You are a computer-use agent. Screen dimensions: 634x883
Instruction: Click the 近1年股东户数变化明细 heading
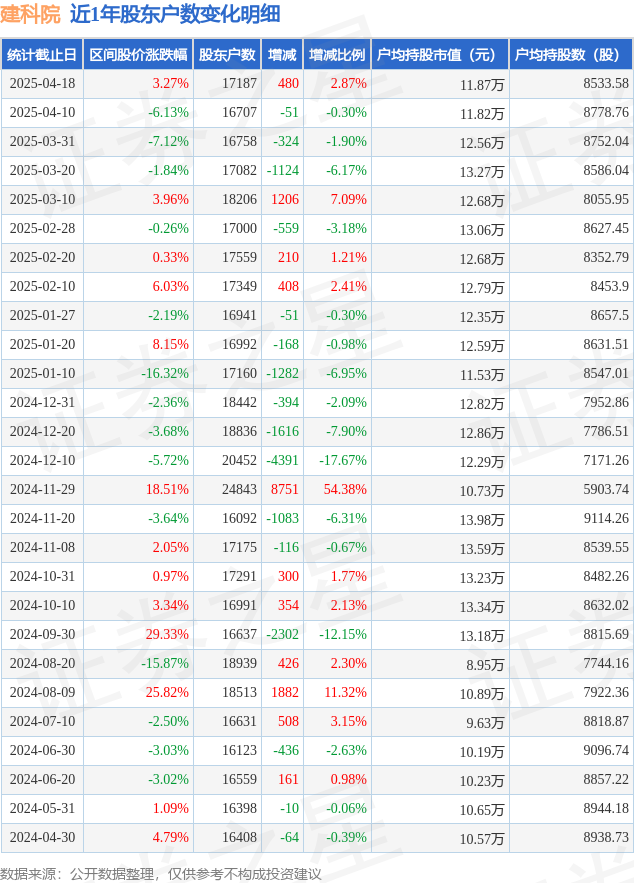pyautogui.click(x=175, y=14)
